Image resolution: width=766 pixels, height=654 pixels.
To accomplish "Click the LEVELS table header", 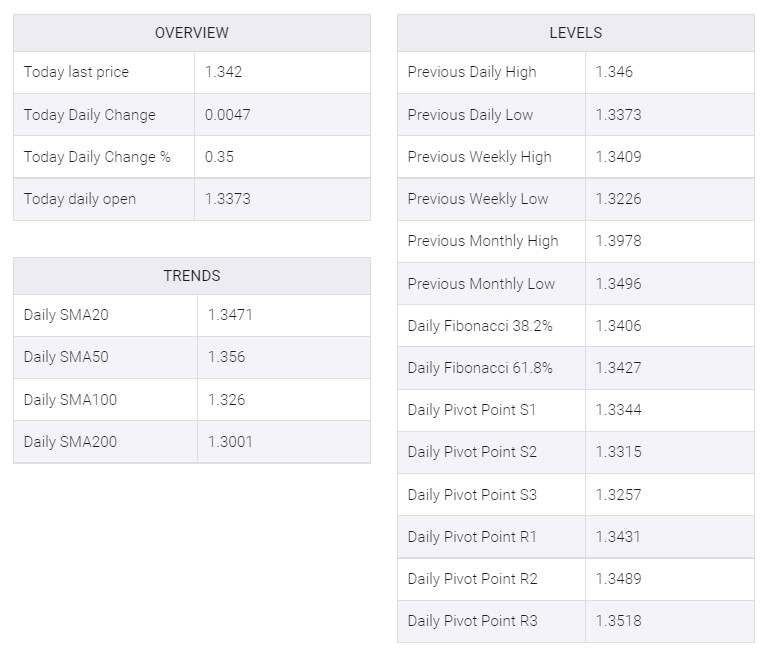I will click(x=575, y=33).
